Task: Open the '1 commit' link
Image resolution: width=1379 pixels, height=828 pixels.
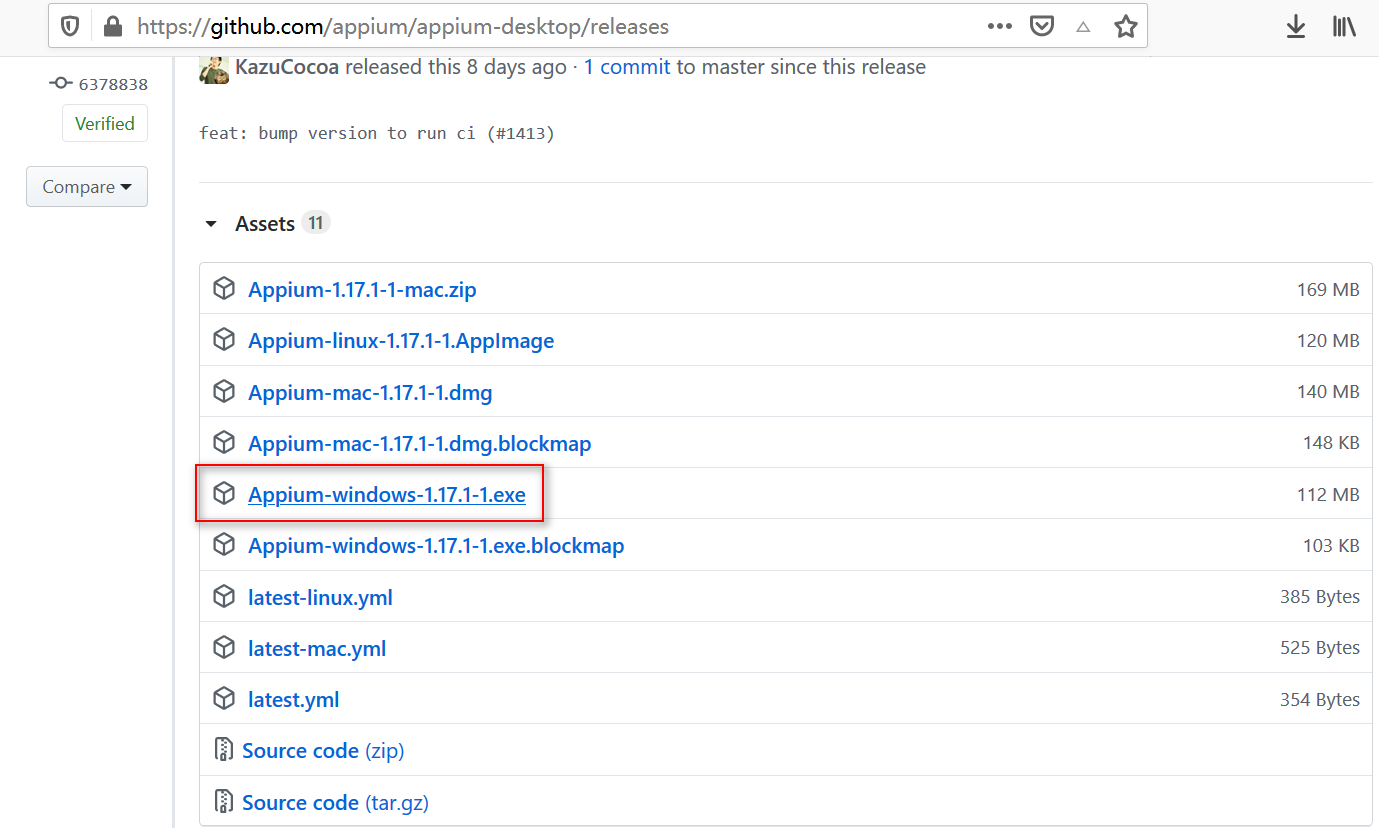Action: (x=627, y=67)
